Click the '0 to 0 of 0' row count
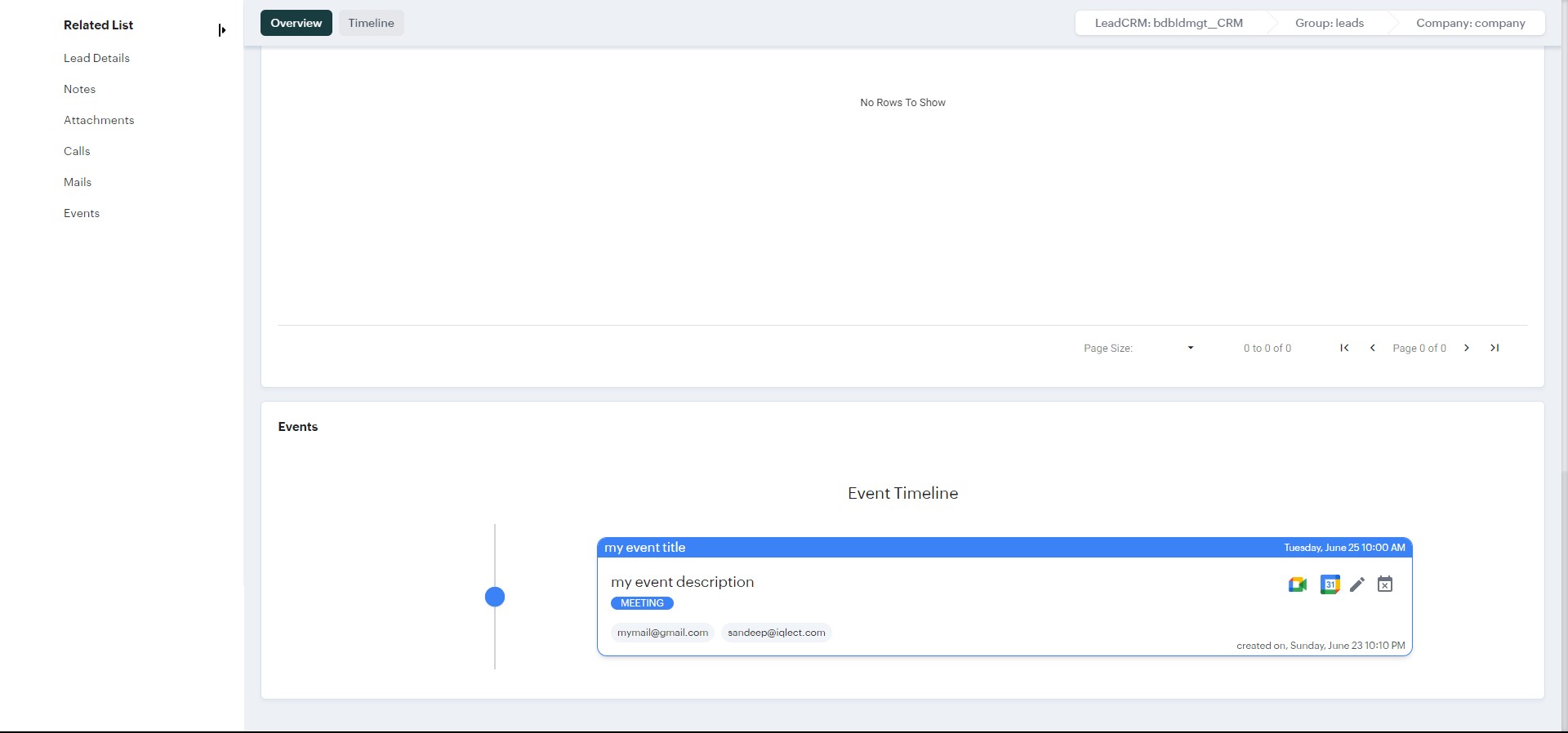The width and height of the screenshot is (1568, 733). point(1267,348)
